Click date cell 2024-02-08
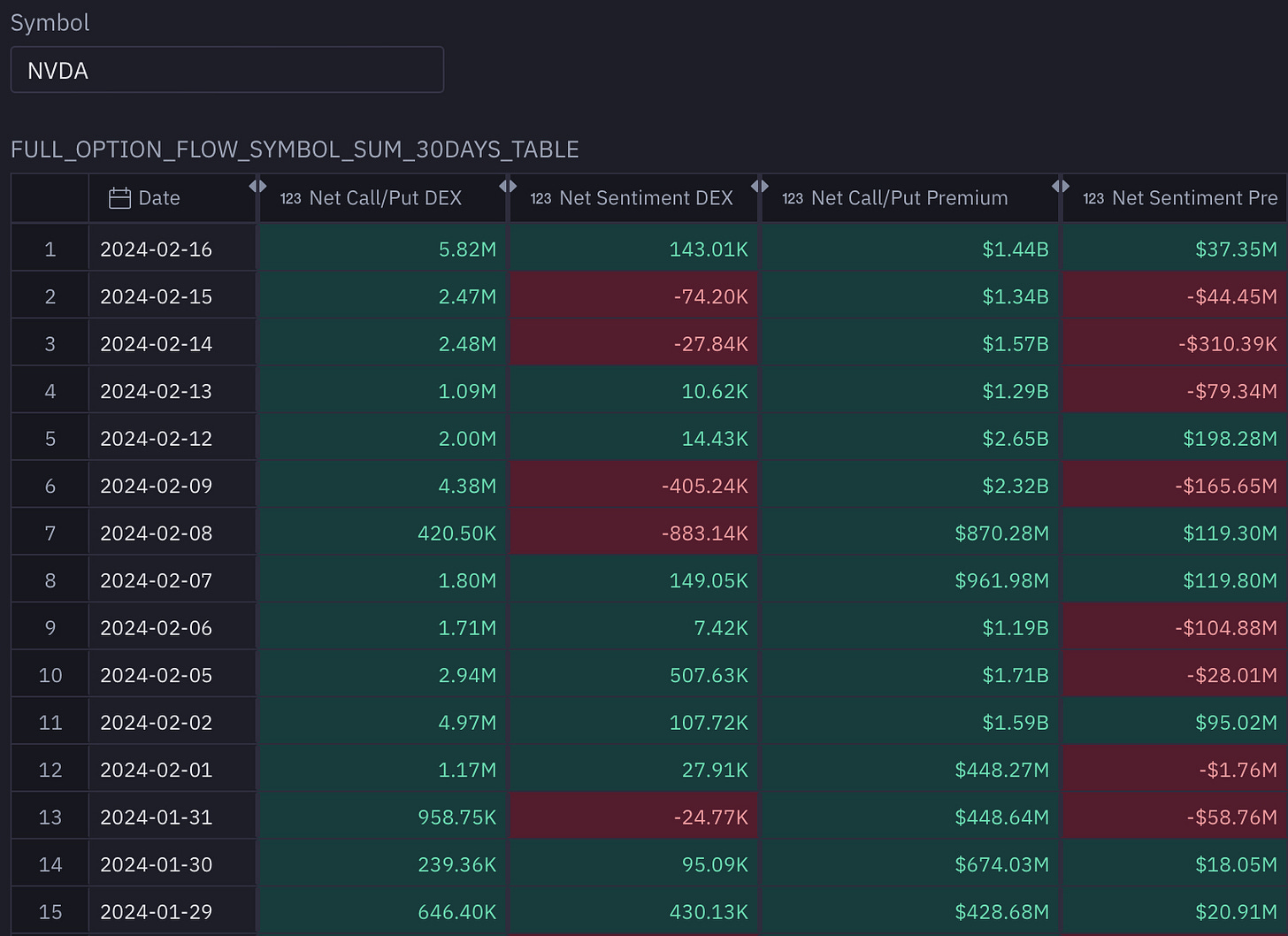Viewport: 1288px width, 936px height. pyautogui.click(x=172, y=533)
